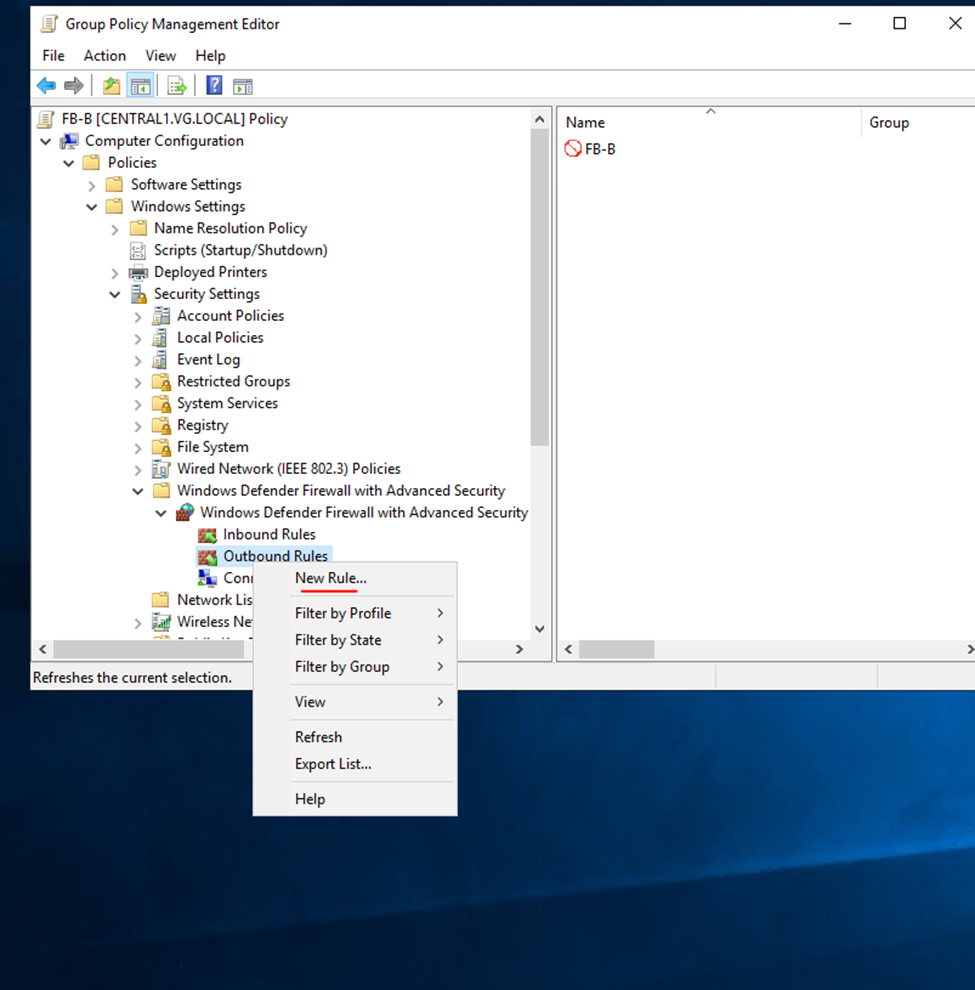This screenshot has width=975, height=990.
Task: Collapse the Security Settings node
Action: [x=115, y=294]
